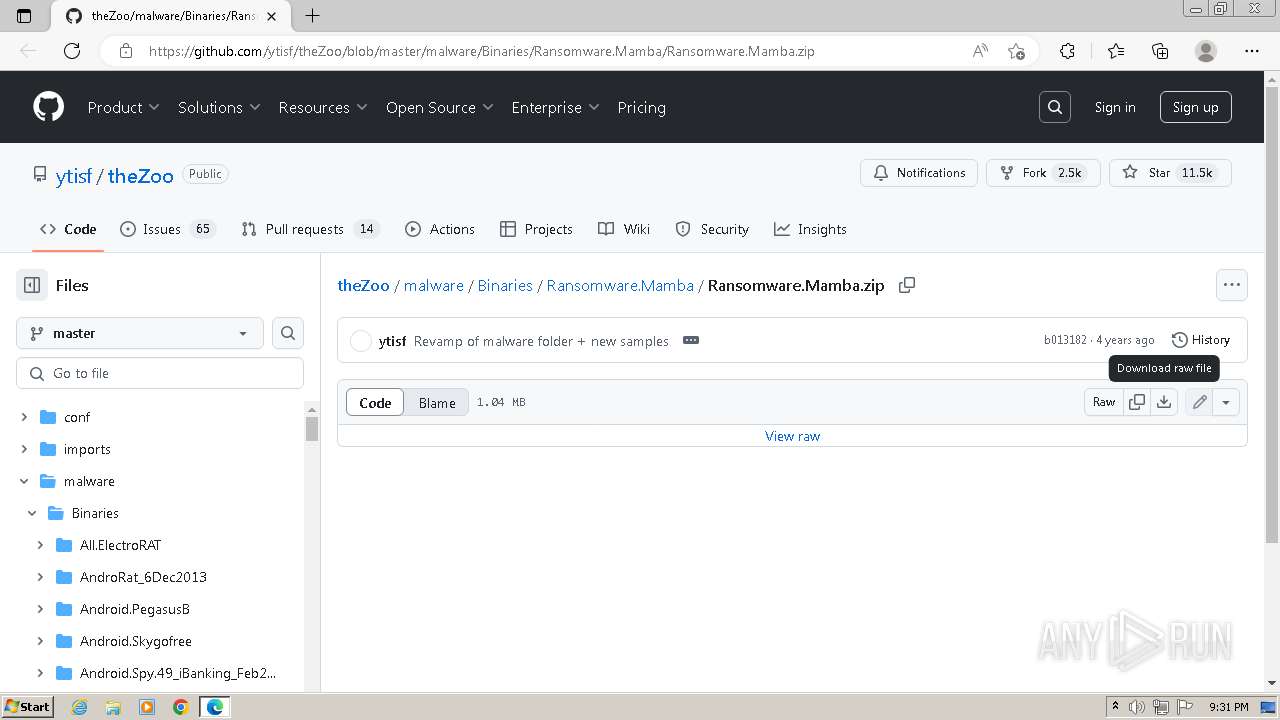Open the browser settings and more menu
1280x720 pixels.
1252,51
